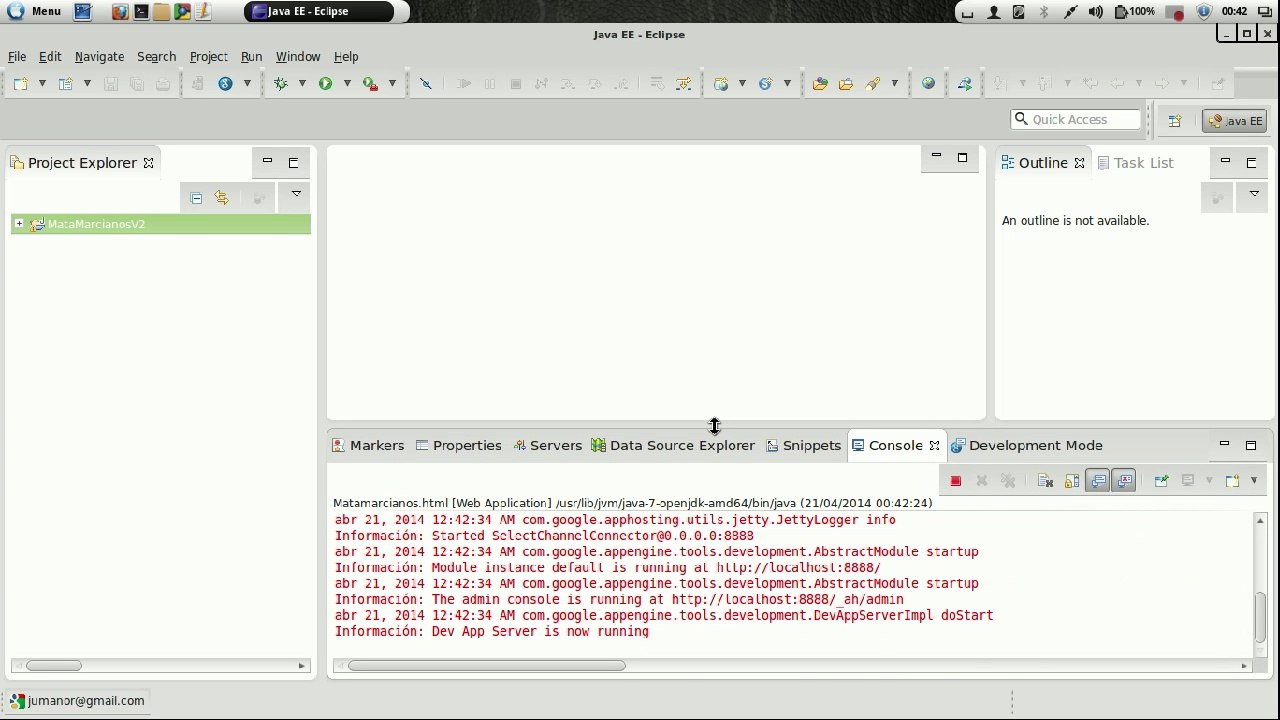The image size is (1280, 720).
Task: Click the Debug bug icon
Action: [281, 84]
